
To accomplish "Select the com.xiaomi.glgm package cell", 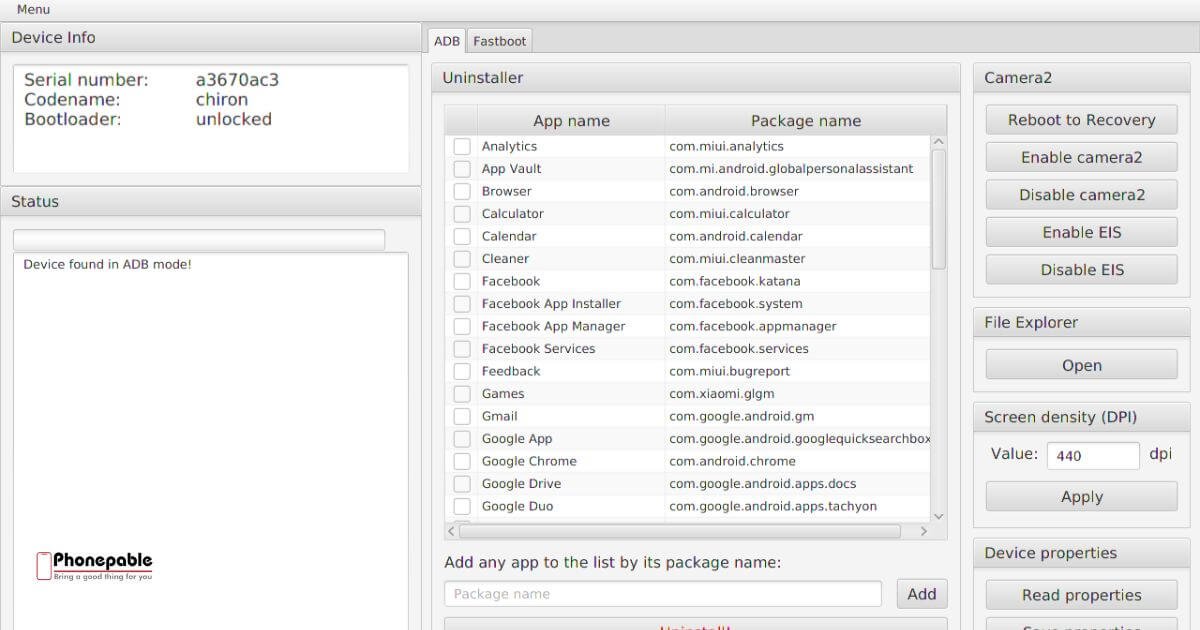I will click(798, 394).
